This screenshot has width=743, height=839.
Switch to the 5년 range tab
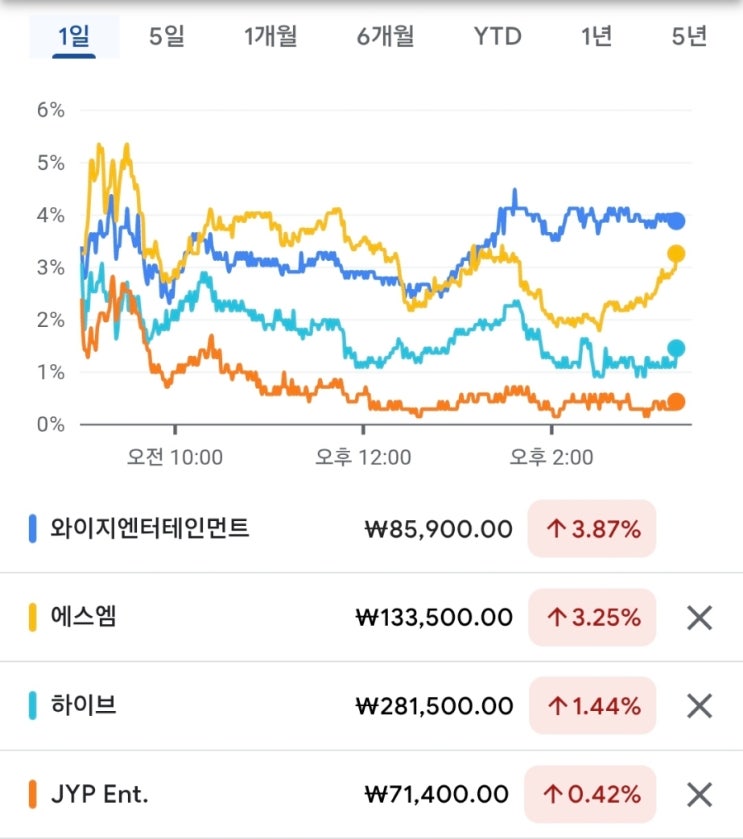[x=690, y=37]
